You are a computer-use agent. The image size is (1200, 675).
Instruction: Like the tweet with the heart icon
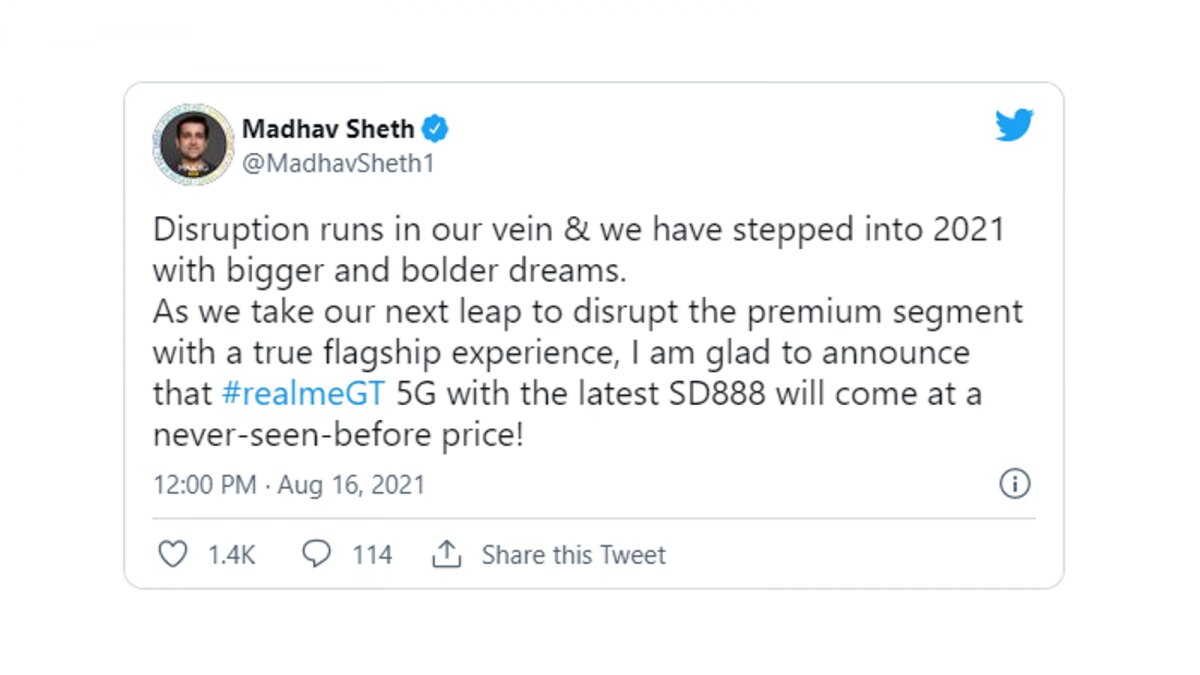pos(173,554)
